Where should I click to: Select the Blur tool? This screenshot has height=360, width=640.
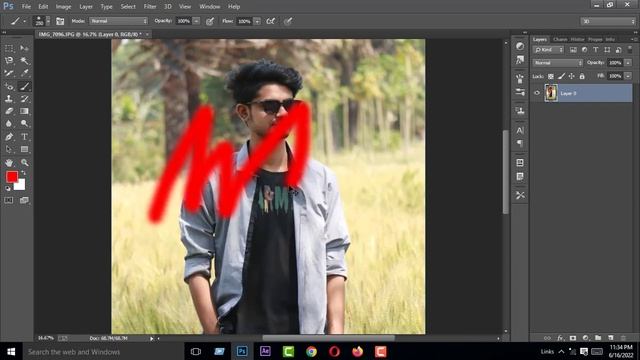click(x=9, y=123)
